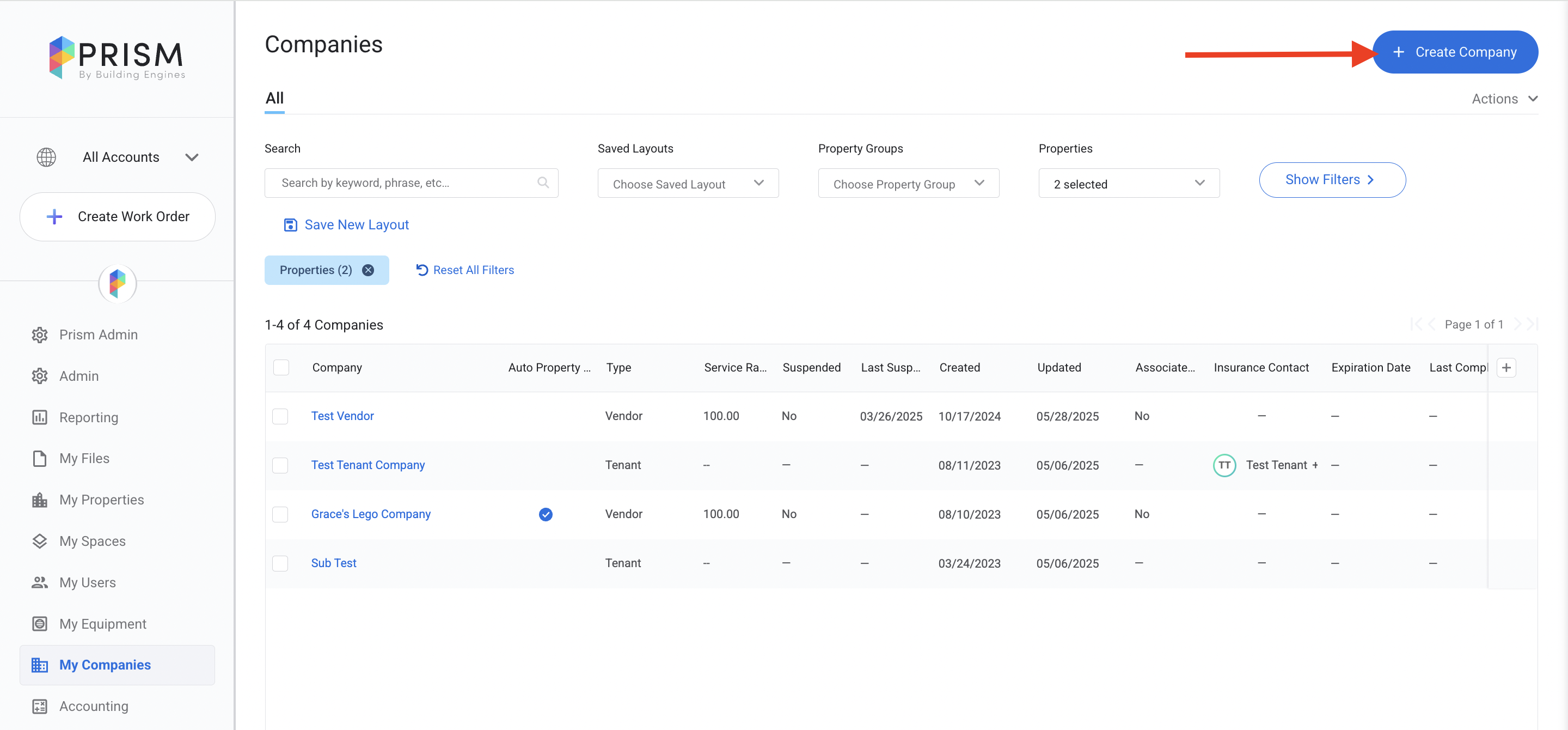Click Save New Layout link

[356, 226]
